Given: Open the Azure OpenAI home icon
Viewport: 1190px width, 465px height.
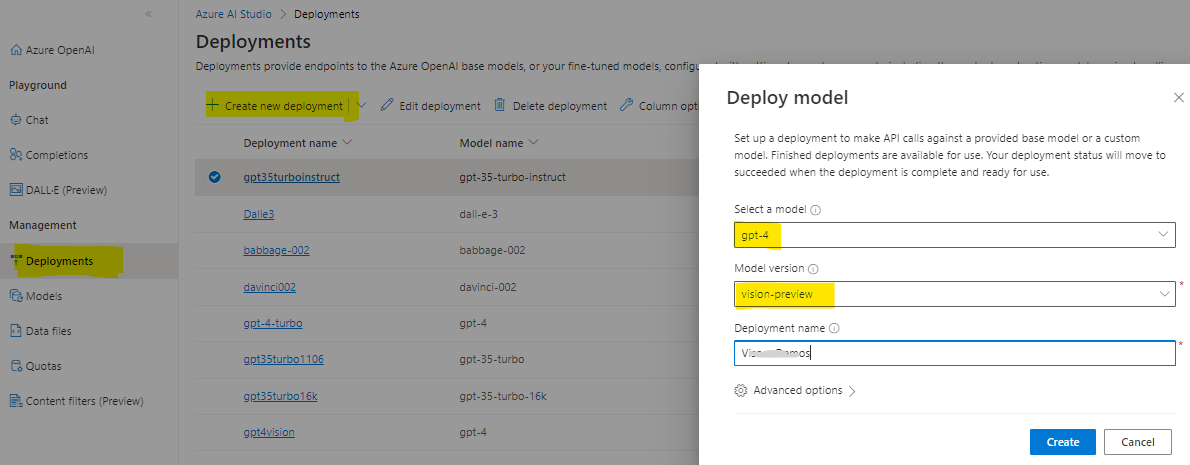Looking at the screenshot, I should (x=16, y=50).
